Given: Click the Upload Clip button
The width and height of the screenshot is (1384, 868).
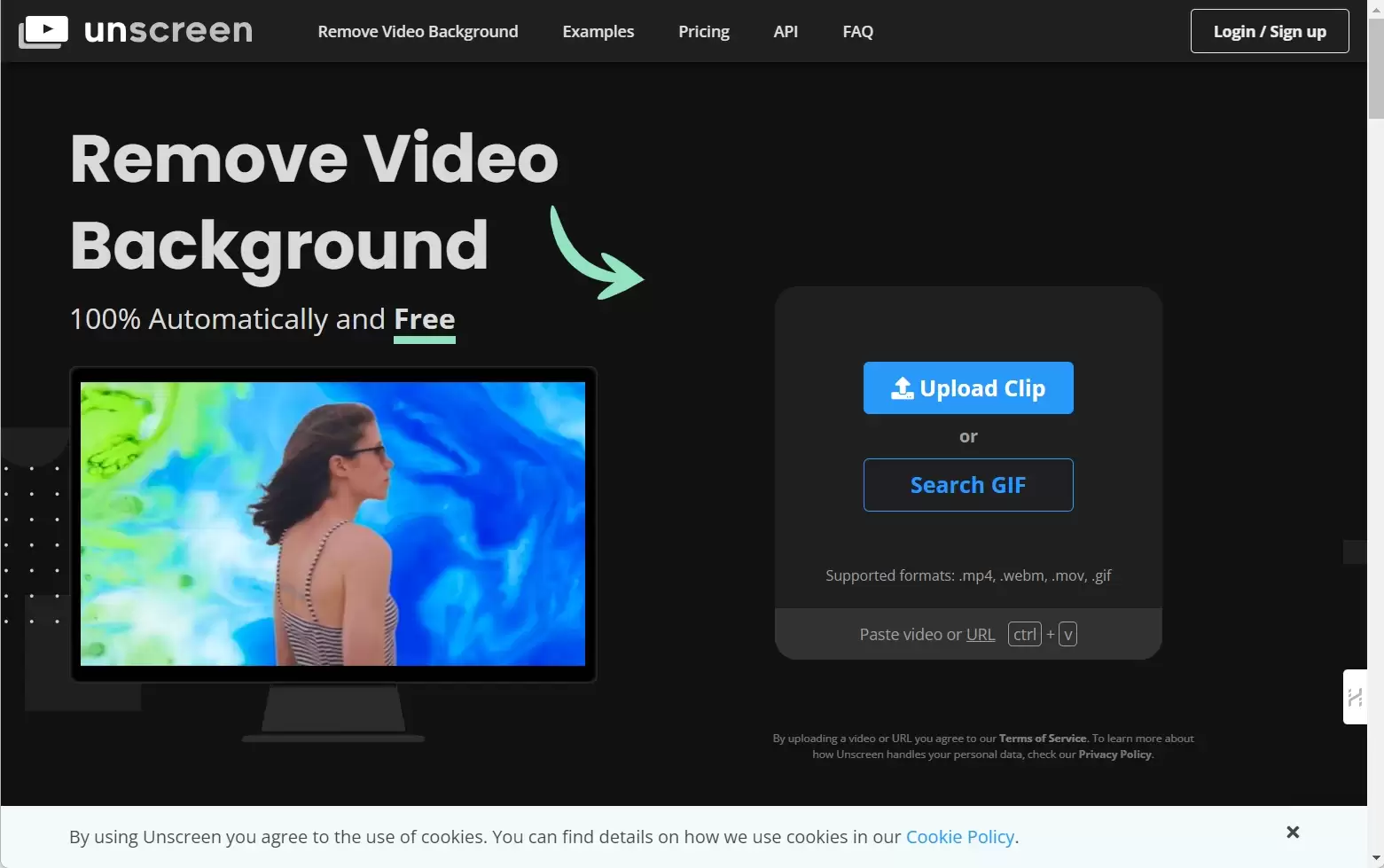Looking at the screenshot, I should tap(968, 387).
